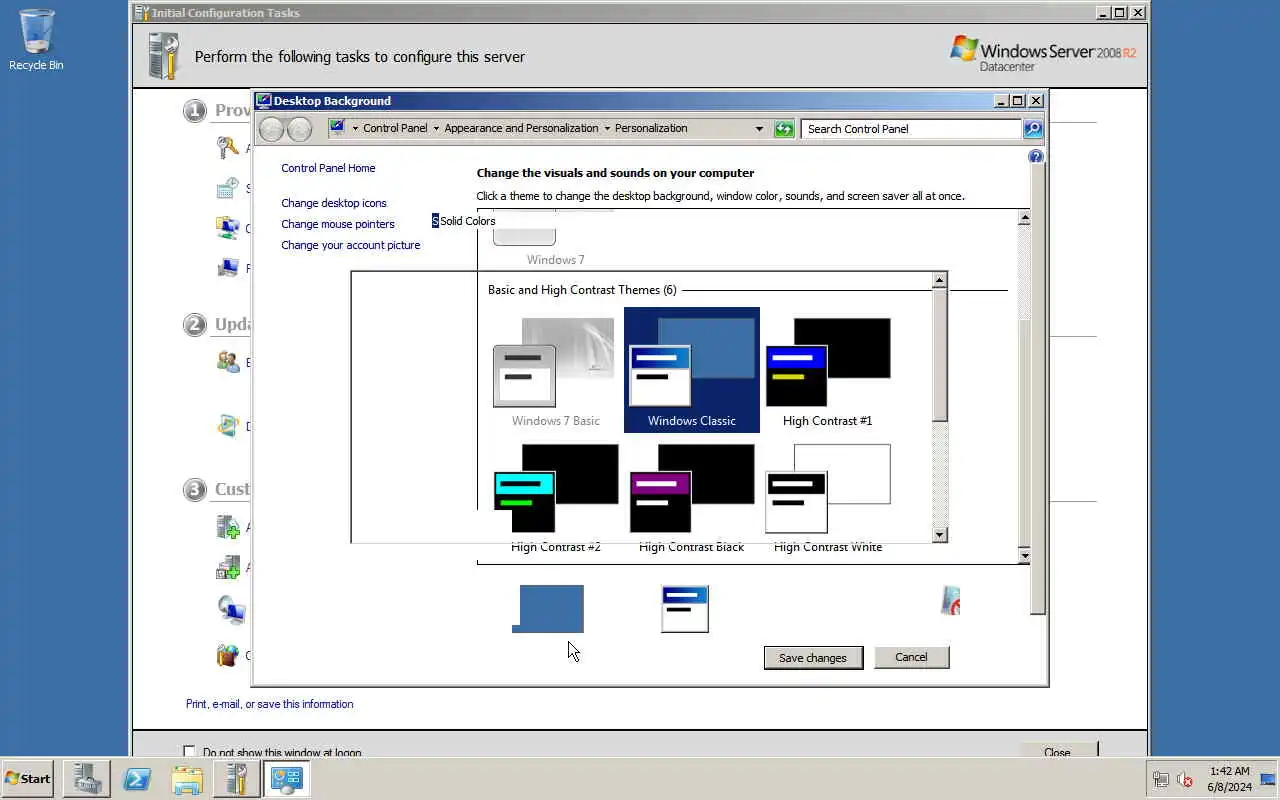Click the Start button
This screenshot has height=800, width=1280.
(x=28, y=778)
